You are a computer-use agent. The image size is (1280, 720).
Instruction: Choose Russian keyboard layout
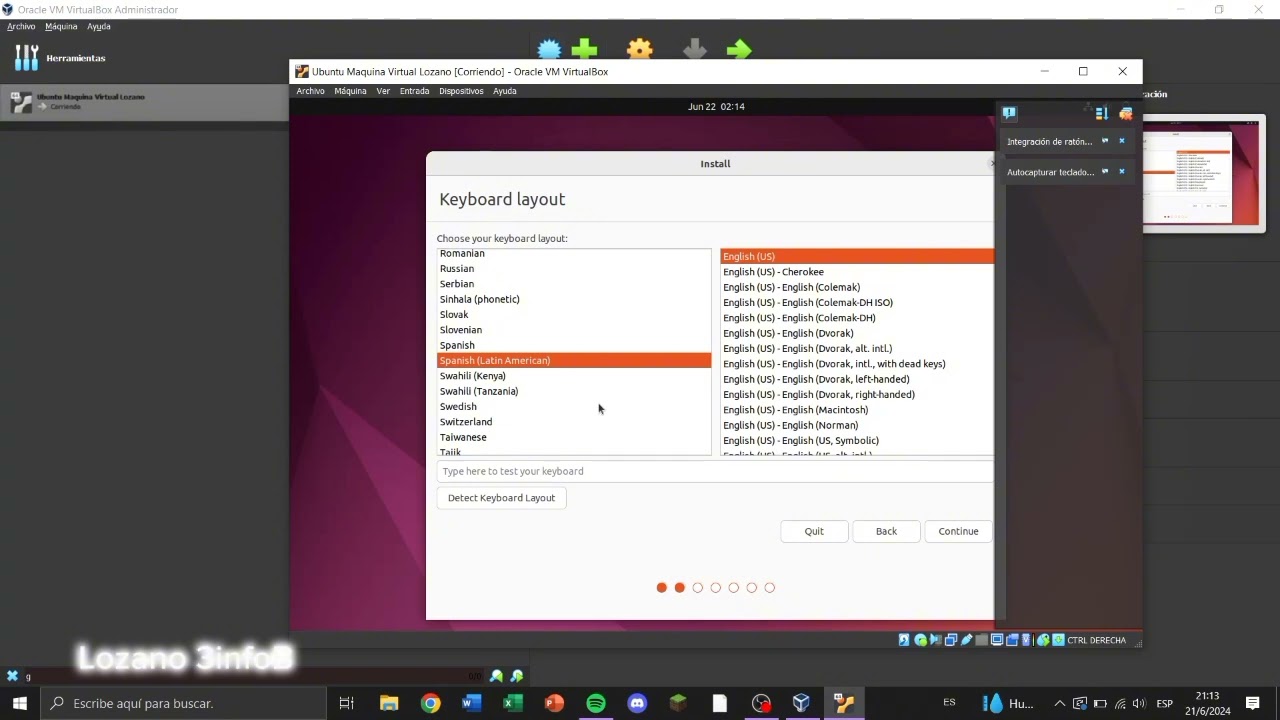point(574,269)
